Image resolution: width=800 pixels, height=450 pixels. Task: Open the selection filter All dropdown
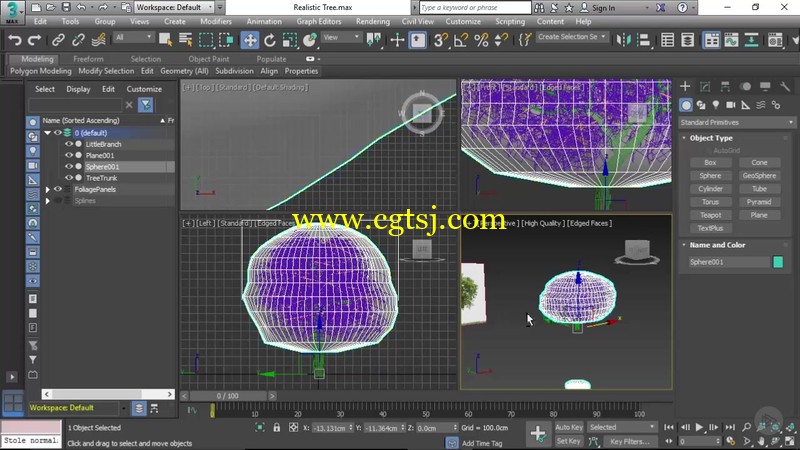[134, 37]
